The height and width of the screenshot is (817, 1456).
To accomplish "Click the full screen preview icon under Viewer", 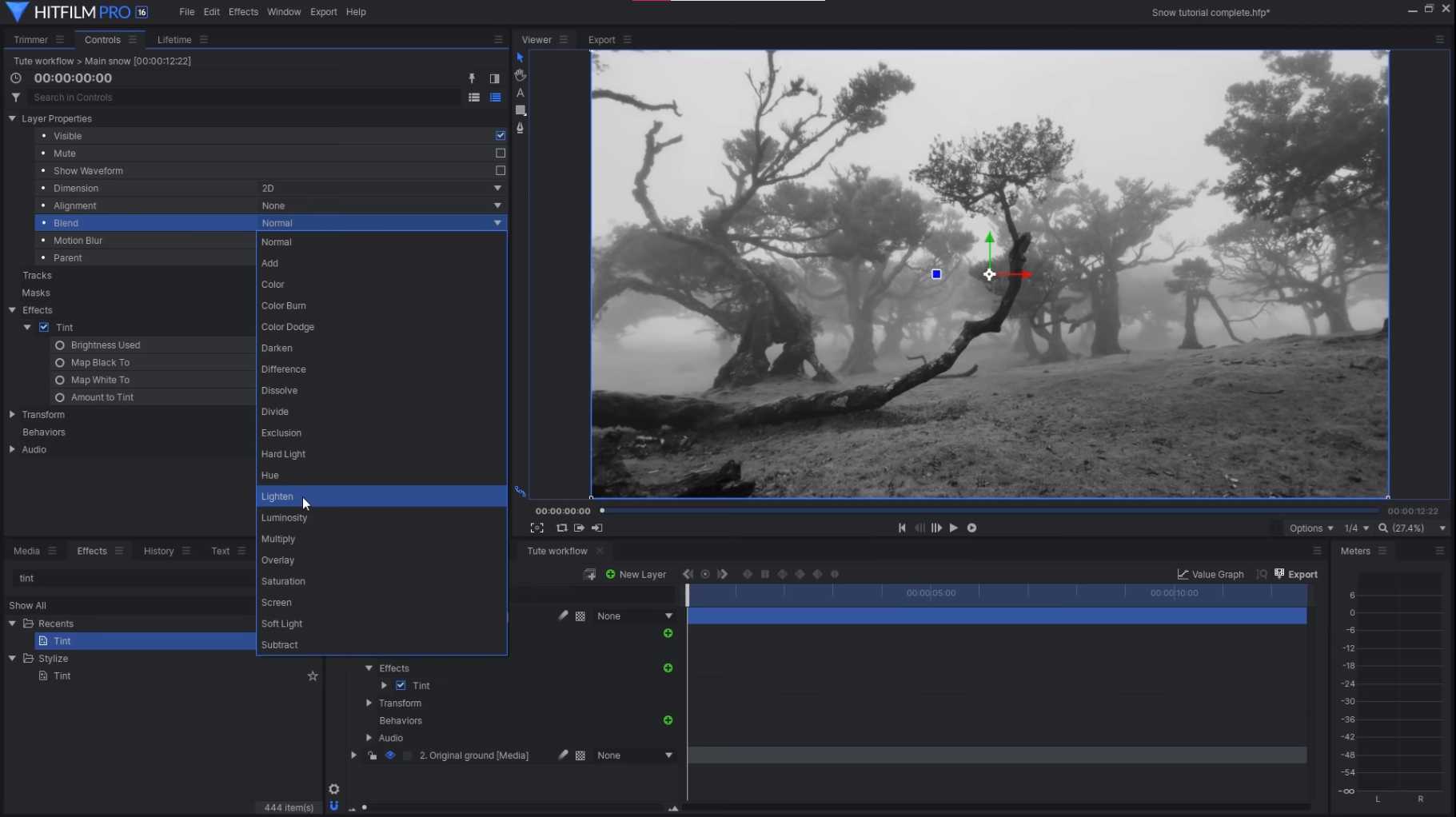I will point(537,528).
